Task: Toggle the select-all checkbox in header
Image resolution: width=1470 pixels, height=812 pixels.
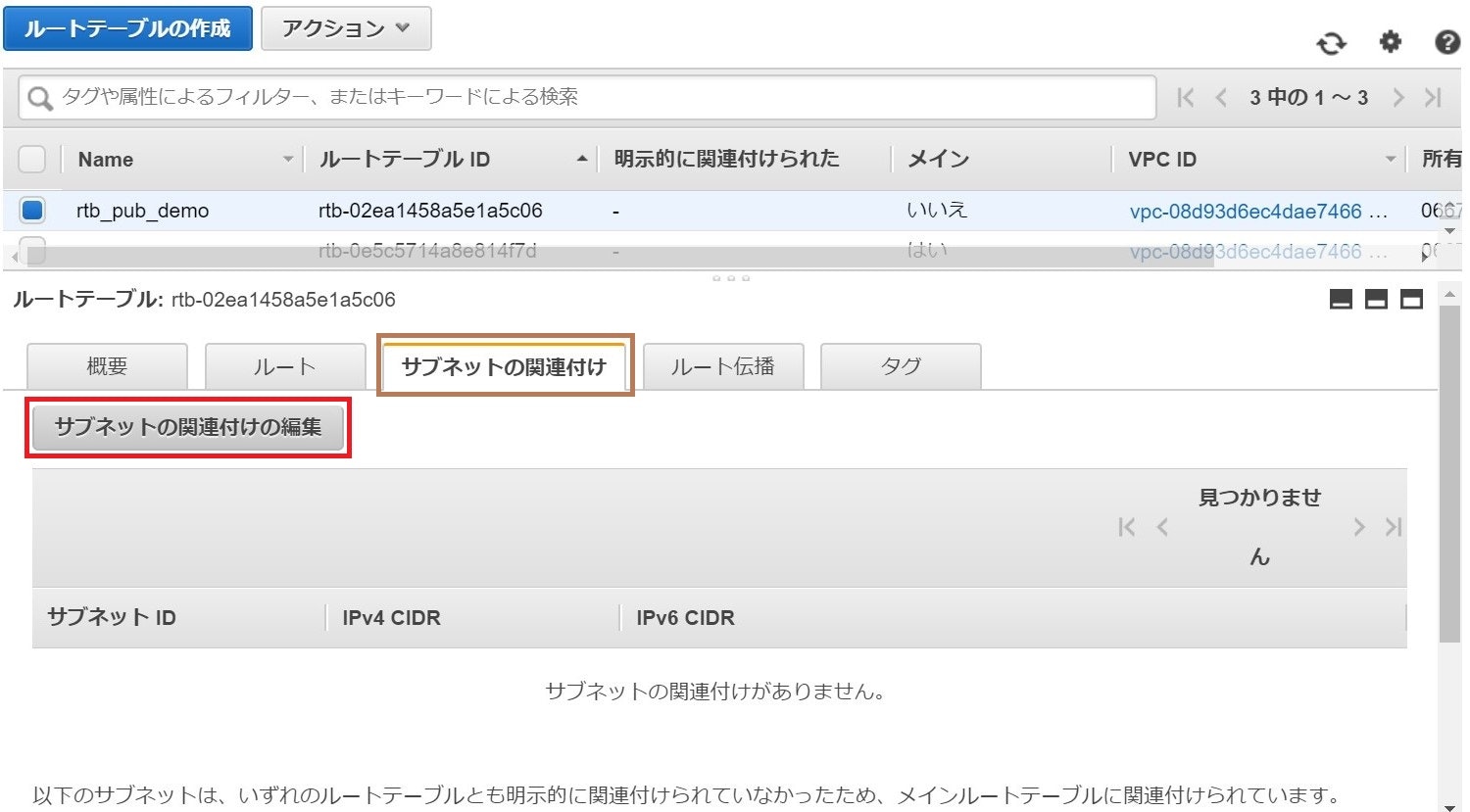Action: click(x=32, y=159)
